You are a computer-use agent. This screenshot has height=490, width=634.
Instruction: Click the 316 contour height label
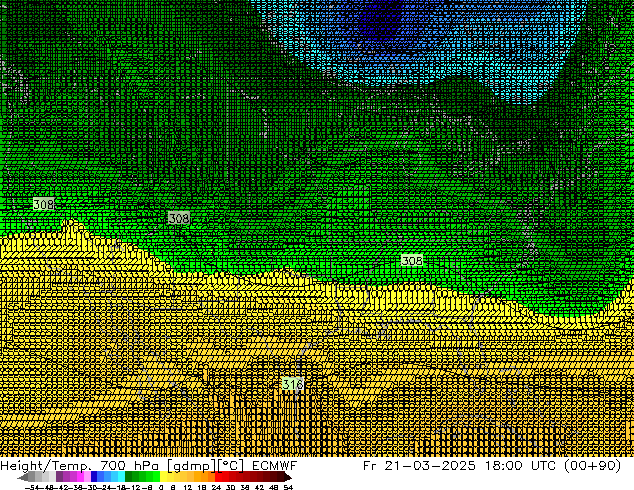click(x=293, y=384)
